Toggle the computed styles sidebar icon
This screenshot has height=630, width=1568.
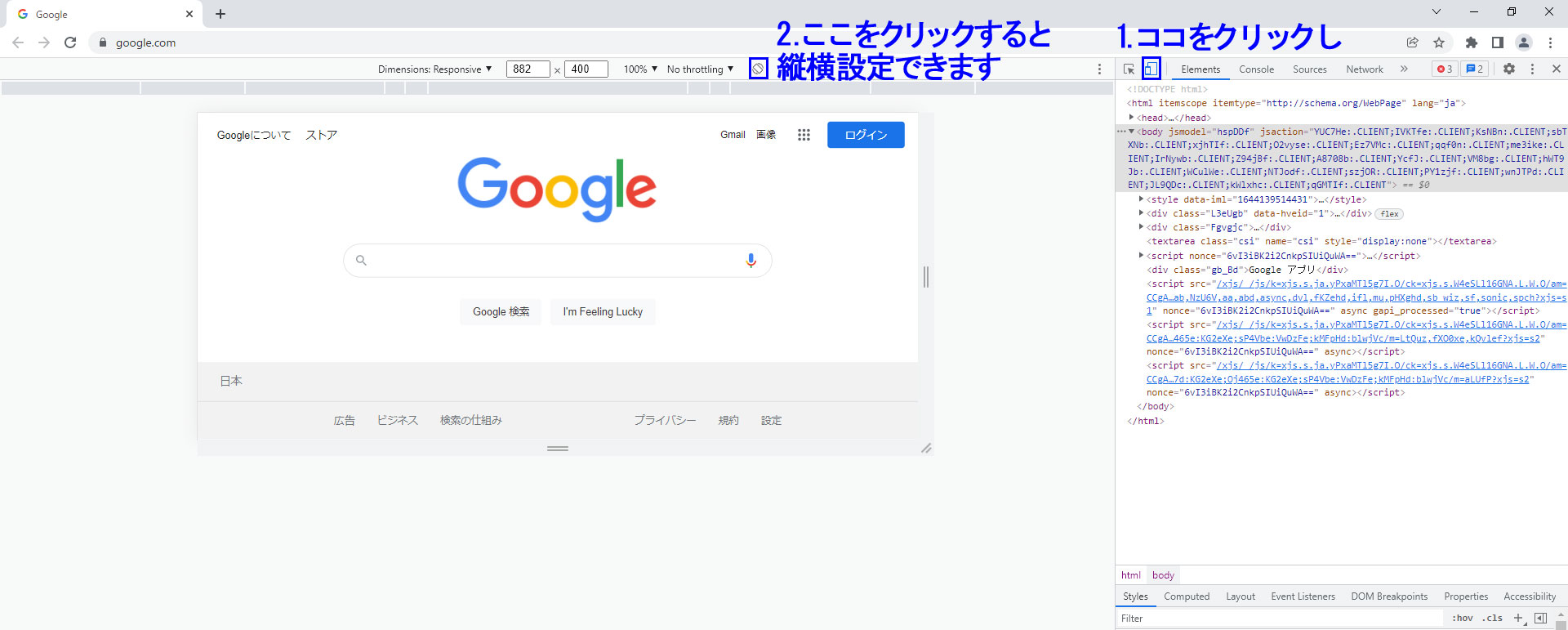[x=1540, y=619]
